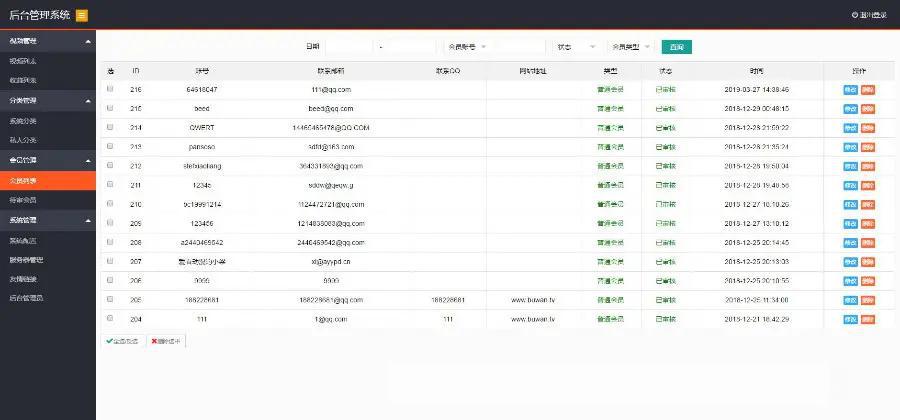
Task: Open 待审会员 in the sidebar
Action: click(23, 200)
